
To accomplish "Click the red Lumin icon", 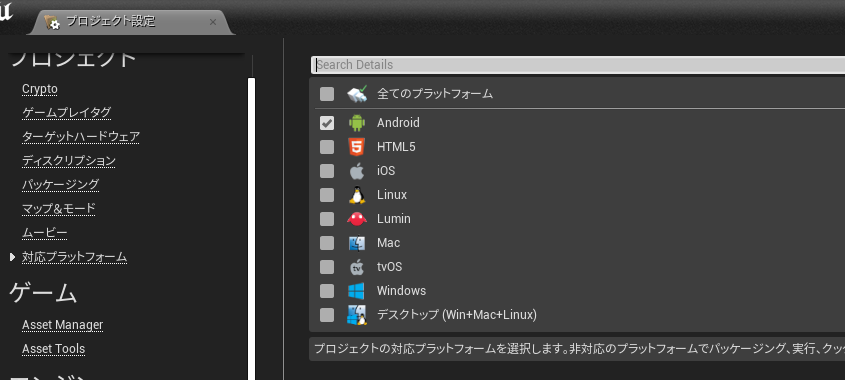I will (x=357, y=219).
